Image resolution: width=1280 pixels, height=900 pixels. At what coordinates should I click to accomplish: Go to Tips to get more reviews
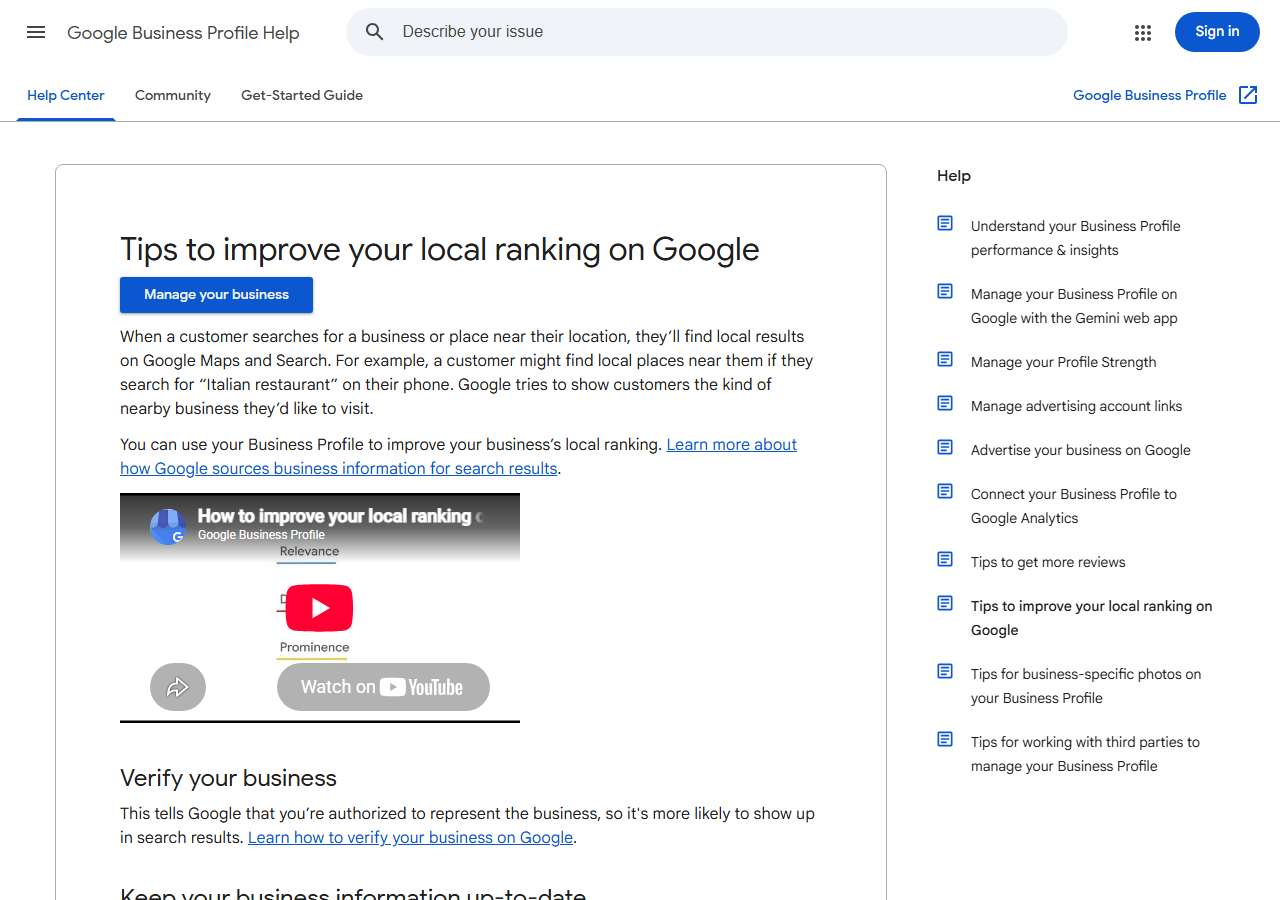pos(1048,562)
